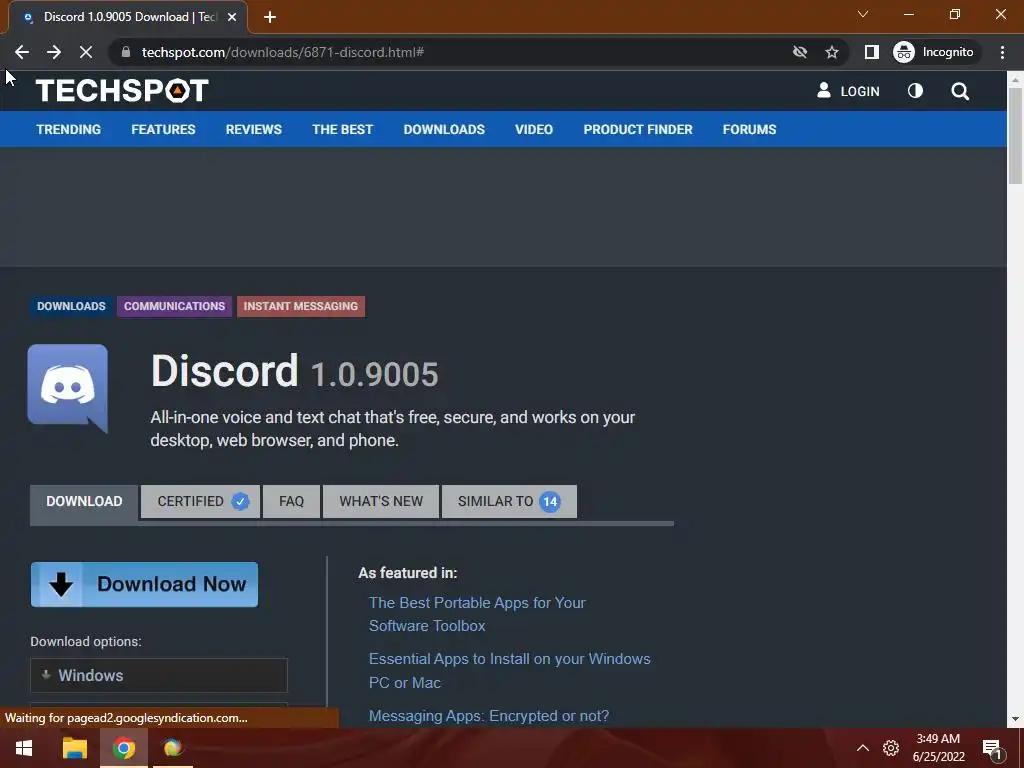Click the DOWNLOADS breadcrumb tag

click(71, 306)
